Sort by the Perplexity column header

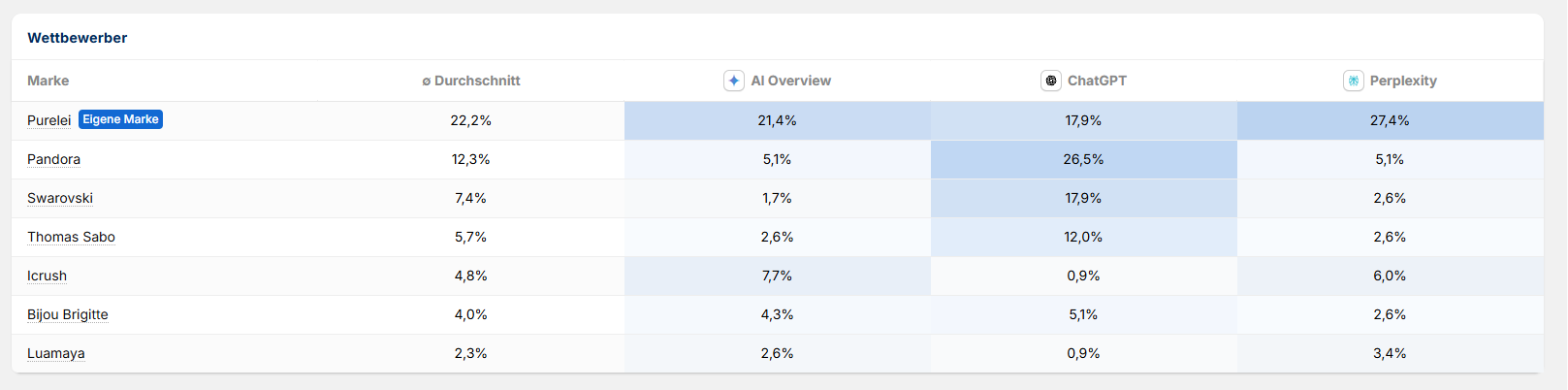point(1403,81)
